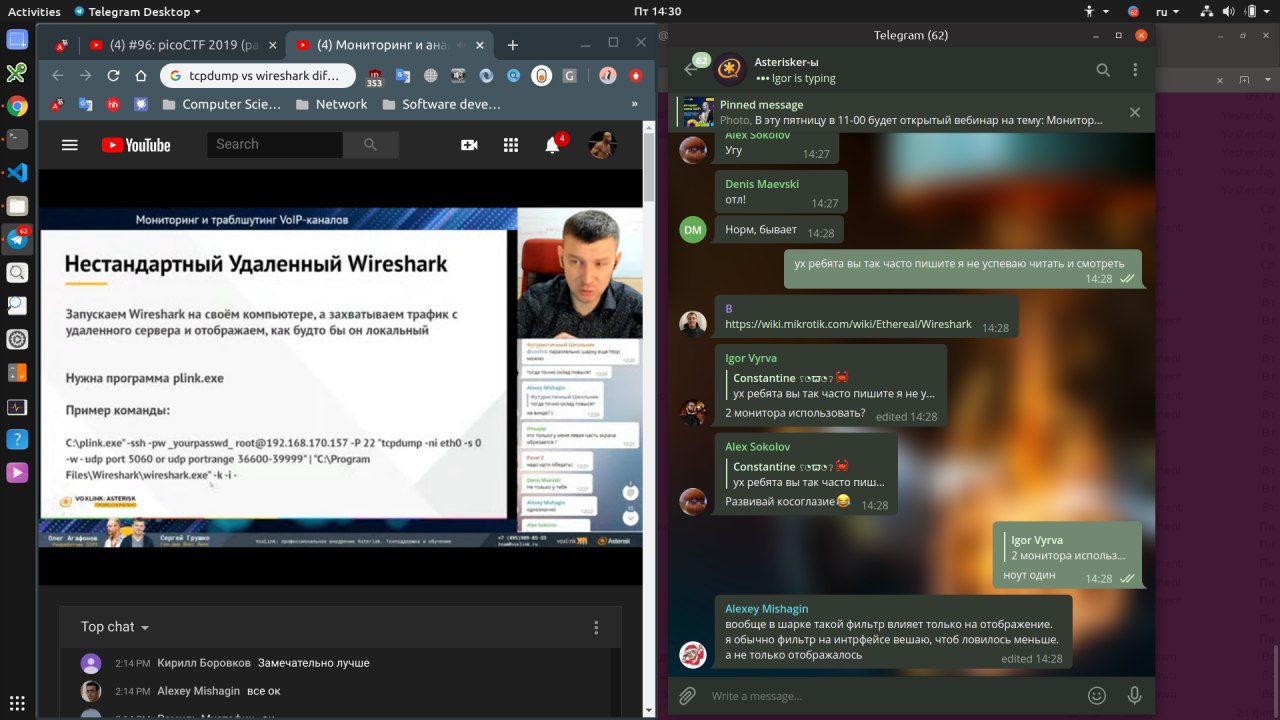Open the Telegram Desktop app menu
Screen dimensions: 1280x720
(x=137, y=12)
